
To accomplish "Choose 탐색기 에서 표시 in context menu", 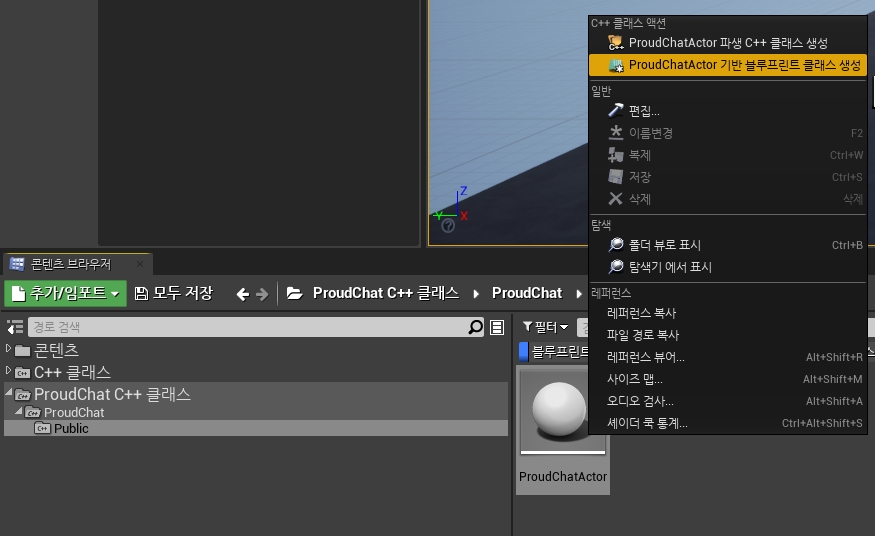I will (x=670, y=267).
